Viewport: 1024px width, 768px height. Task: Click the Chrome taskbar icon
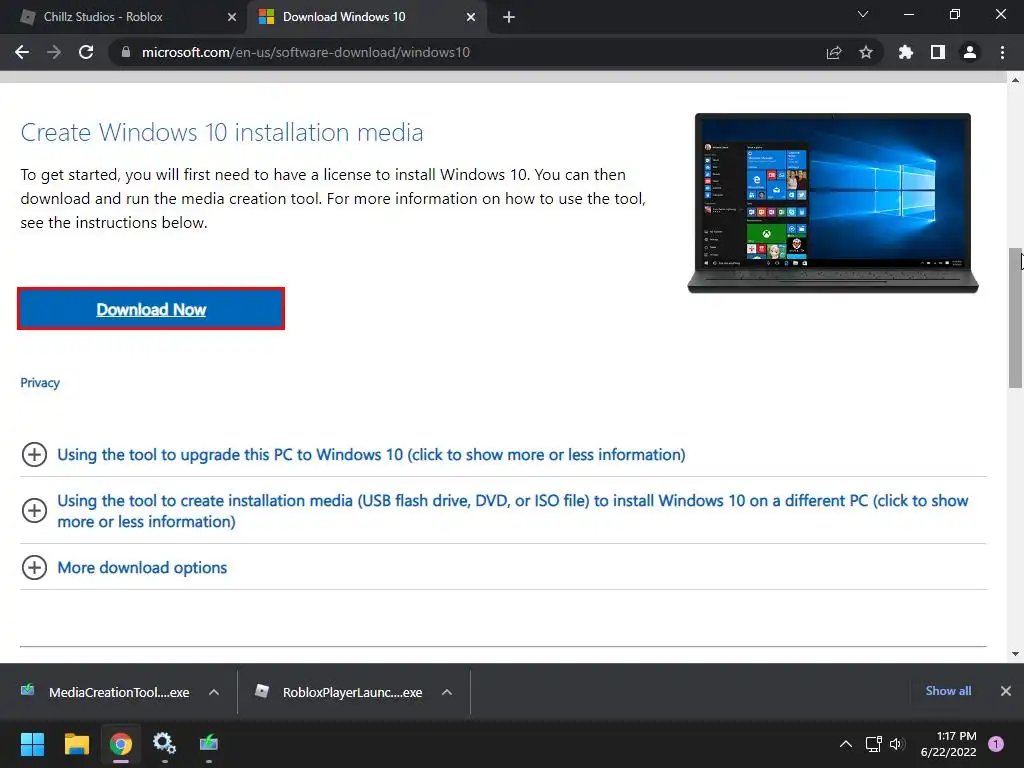point(121,744)
